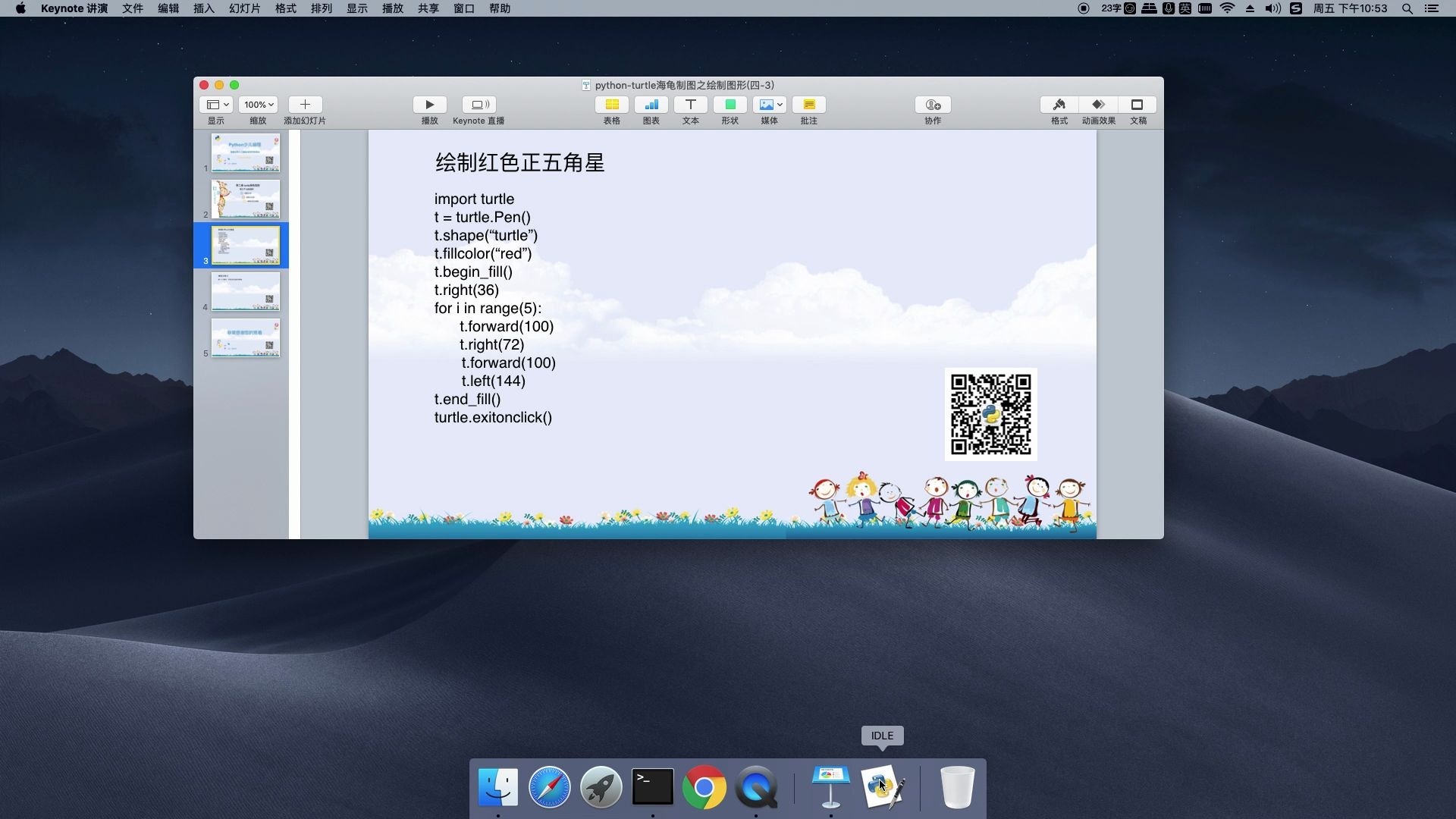Open the 帮助 menu
1456x819 pixels.
[500, 8]
